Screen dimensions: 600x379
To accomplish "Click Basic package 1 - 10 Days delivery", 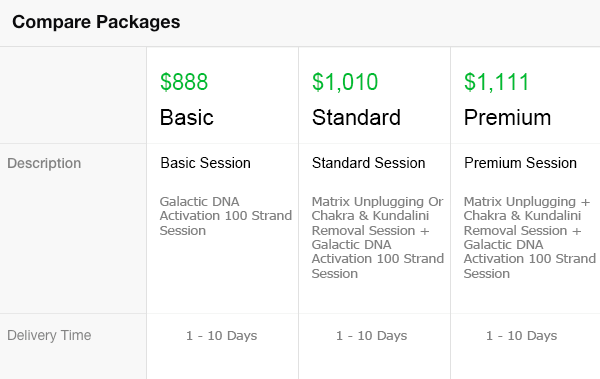I will tap(222, 336).
